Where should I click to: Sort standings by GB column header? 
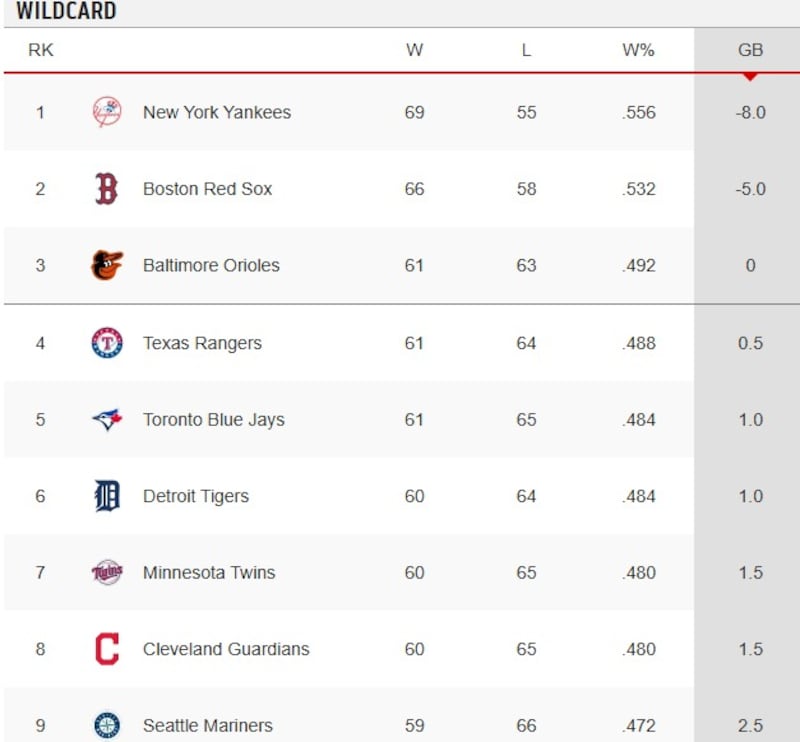tap(750, 50)
